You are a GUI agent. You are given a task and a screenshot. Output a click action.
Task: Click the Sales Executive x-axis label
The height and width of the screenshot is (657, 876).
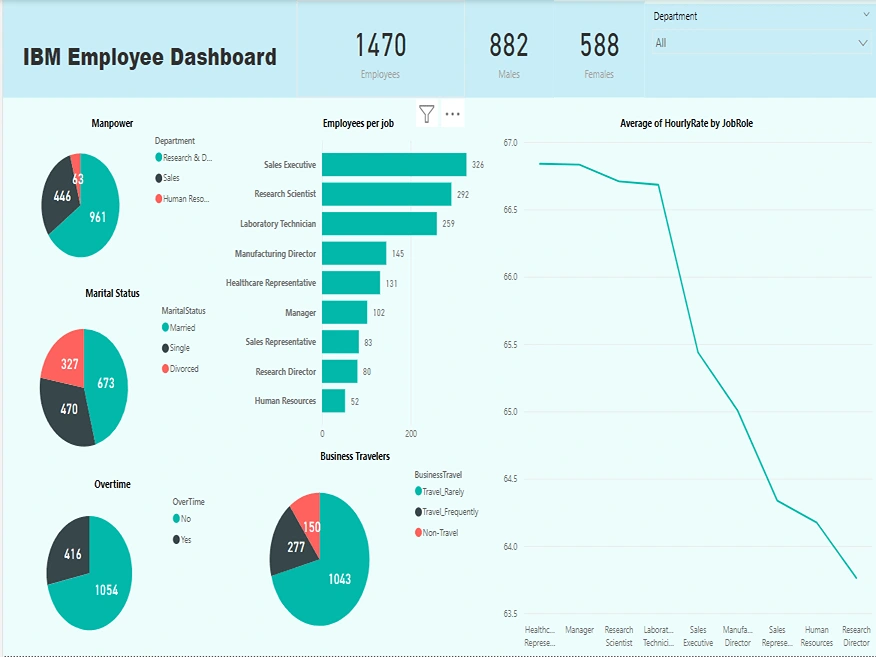point(698,636)
